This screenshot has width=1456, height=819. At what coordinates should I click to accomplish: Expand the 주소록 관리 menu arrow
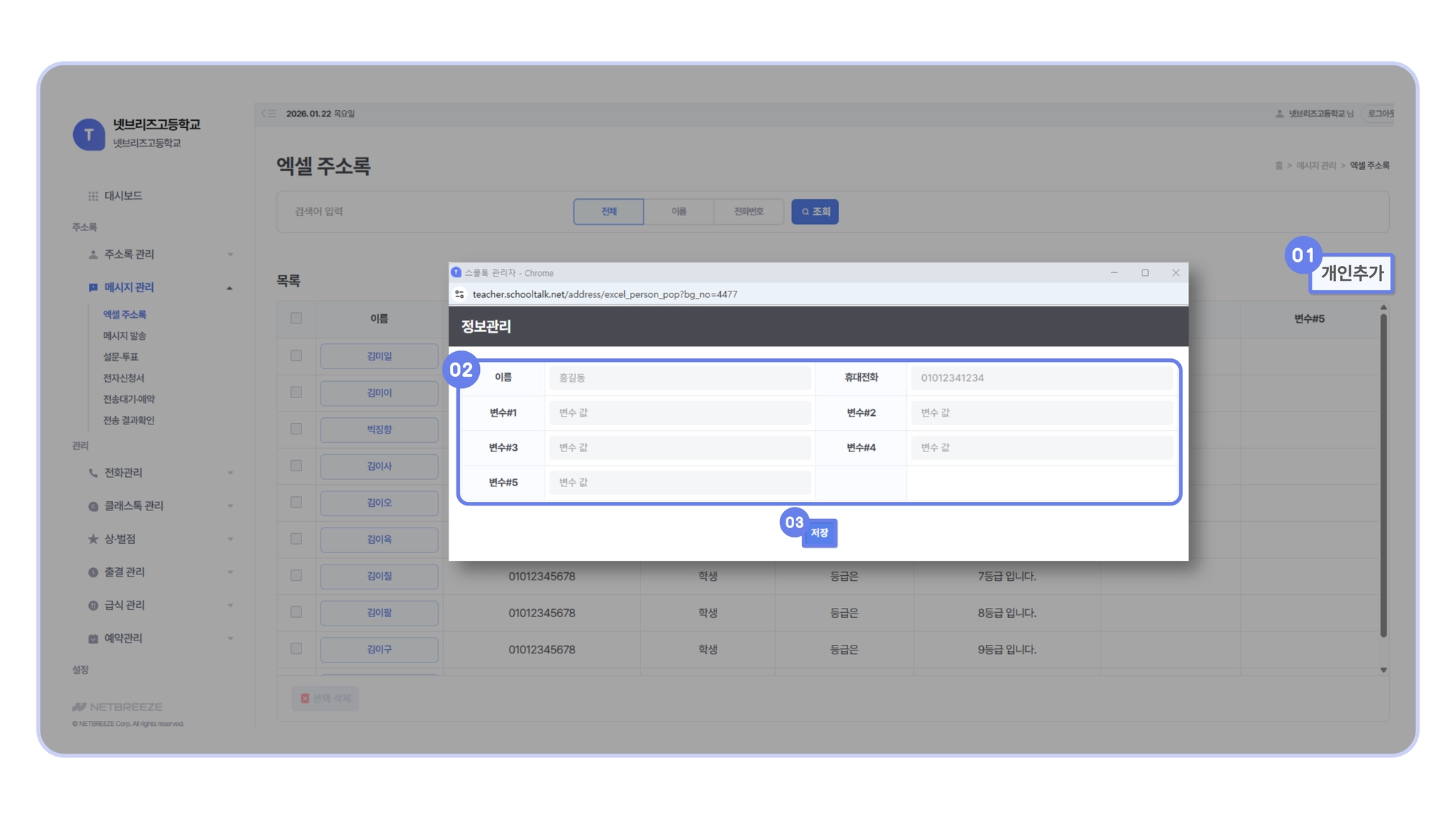pos(230,255)
